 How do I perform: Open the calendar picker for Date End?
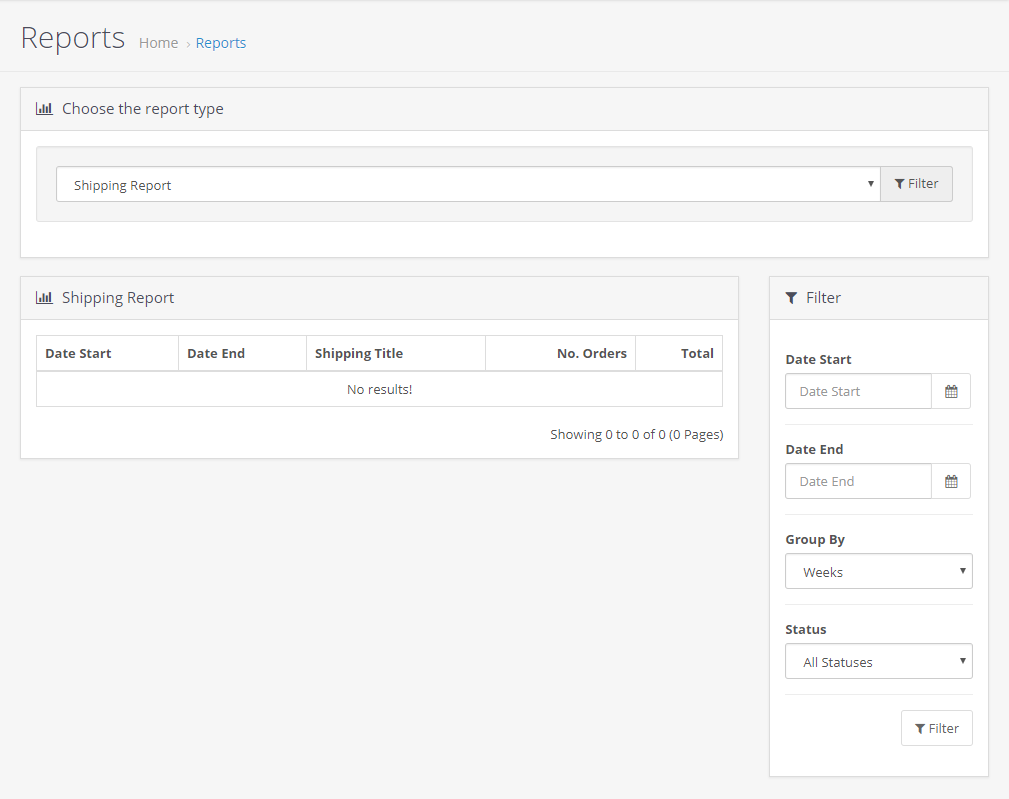pos(951,481)
